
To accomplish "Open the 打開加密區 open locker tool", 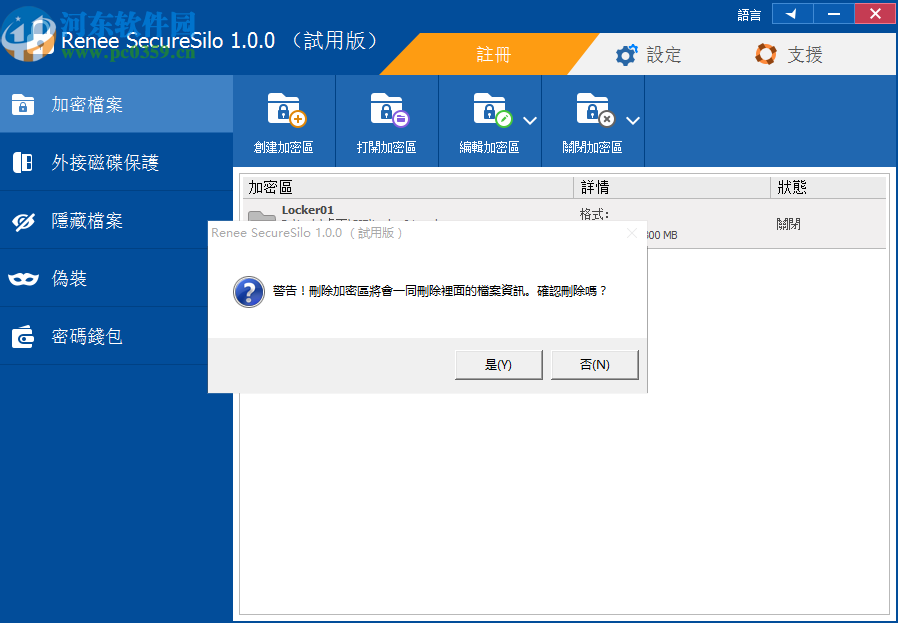I will pyautogui.click(x=387, y=121).
